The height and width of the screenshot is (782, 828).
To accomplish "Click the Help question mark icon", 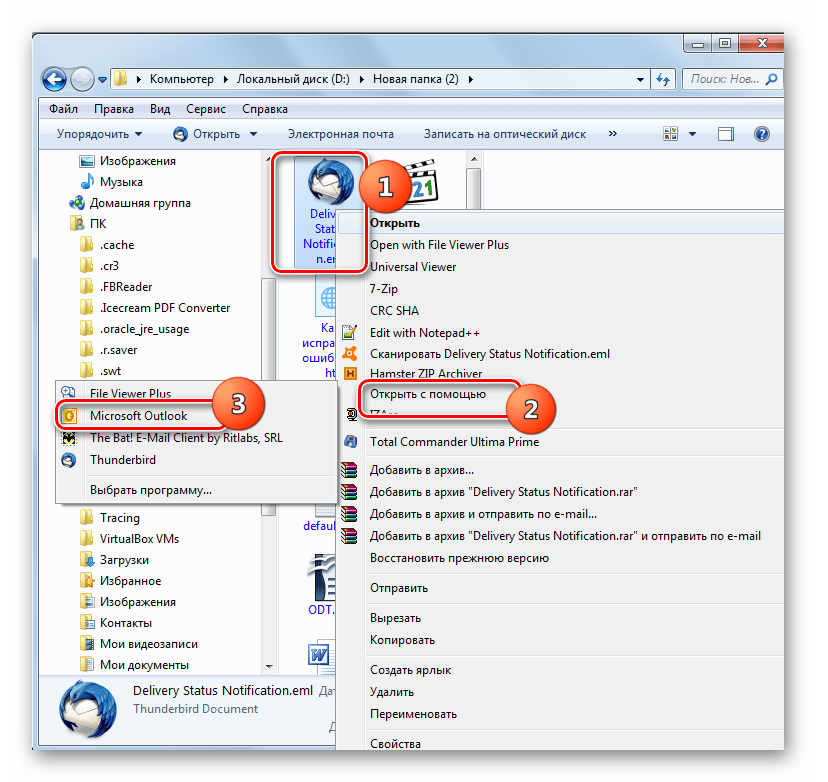I will (761, 134).
